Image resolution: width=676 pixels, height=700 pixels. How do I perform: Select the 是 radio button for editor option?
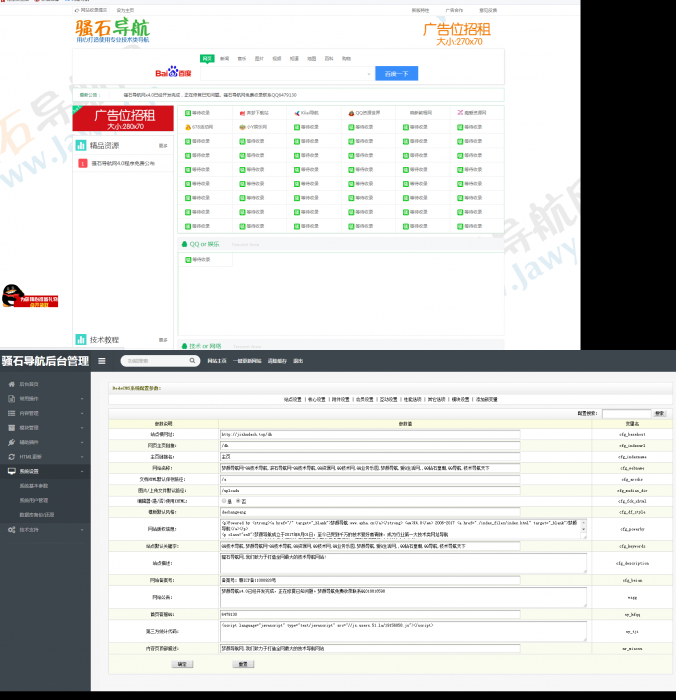click(x=225, y=501)
